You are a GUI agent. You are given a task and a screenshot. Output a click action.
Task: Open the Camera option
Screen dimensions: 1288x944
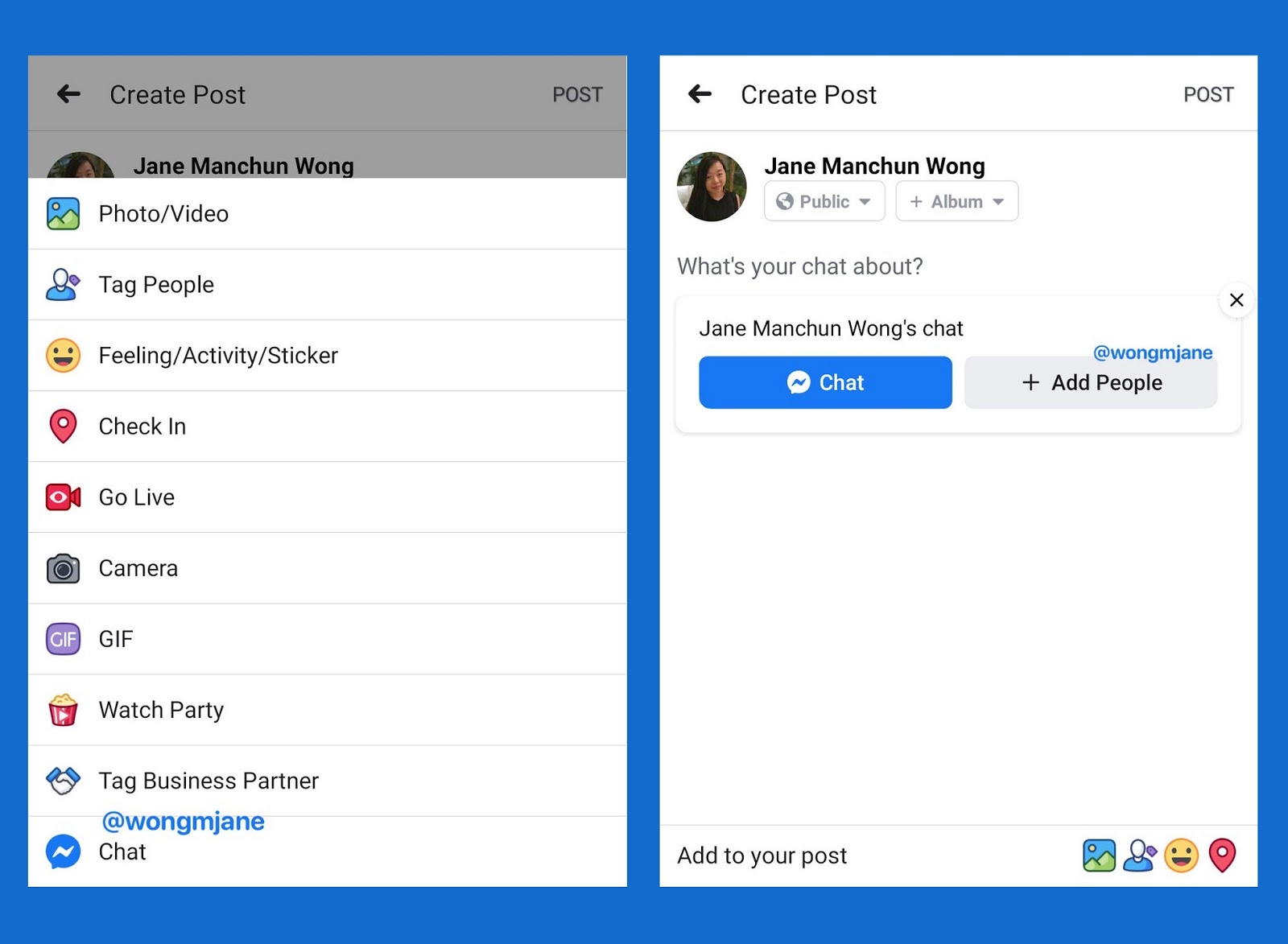coord(138,567)
